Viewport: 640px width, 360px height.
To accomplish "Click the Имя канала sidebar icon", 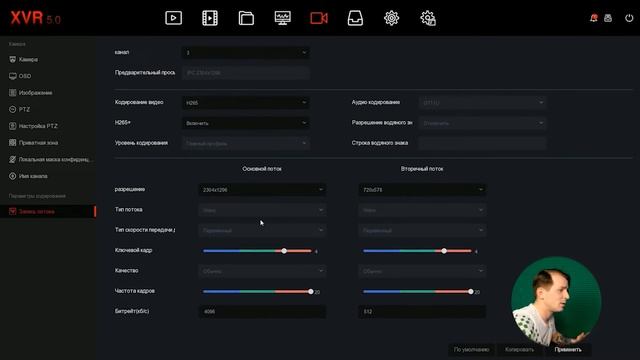I will [x=13, y=176].
